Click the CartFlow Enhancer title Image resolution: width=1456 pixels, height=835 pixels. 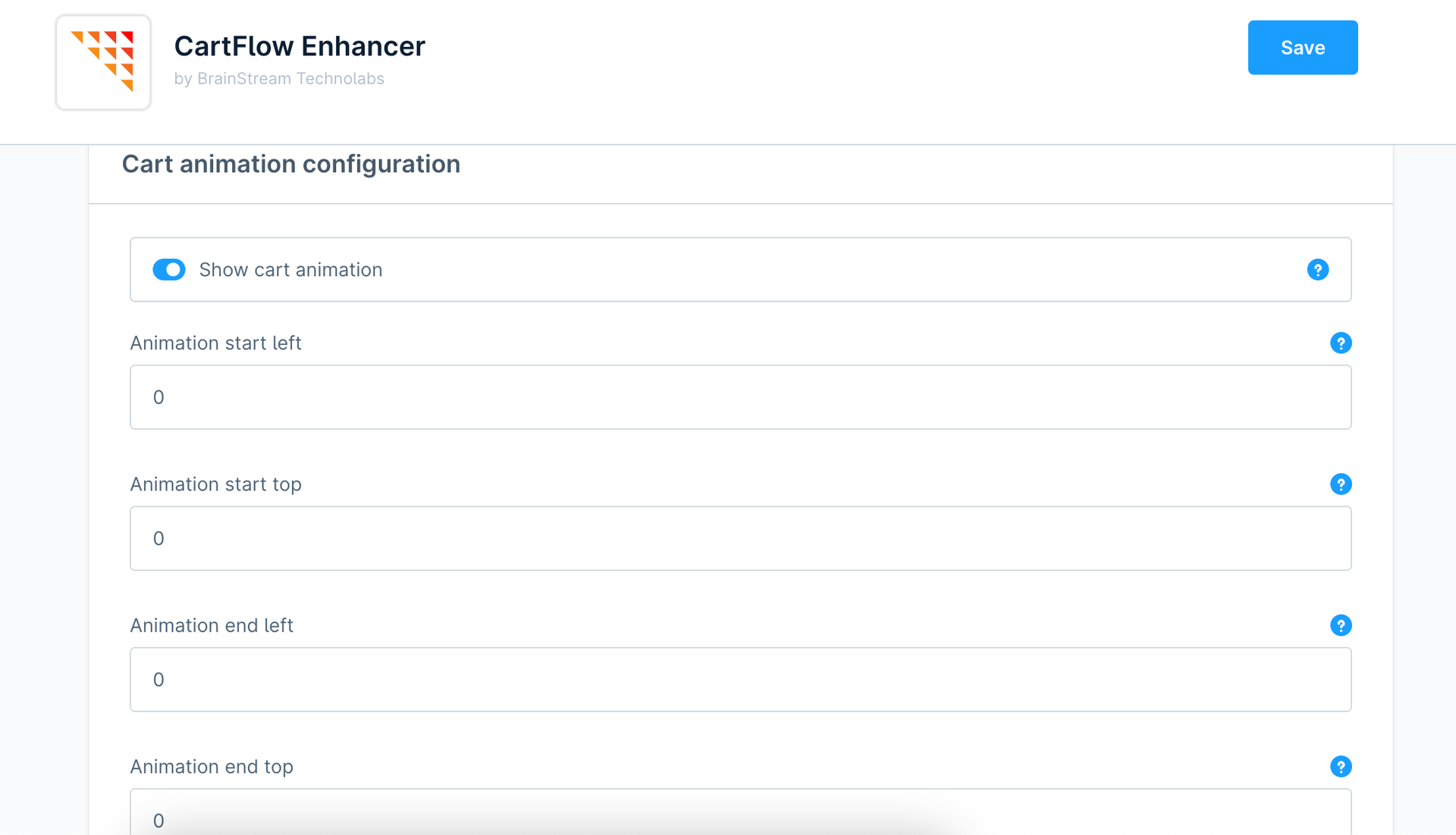tap(300, 46)
